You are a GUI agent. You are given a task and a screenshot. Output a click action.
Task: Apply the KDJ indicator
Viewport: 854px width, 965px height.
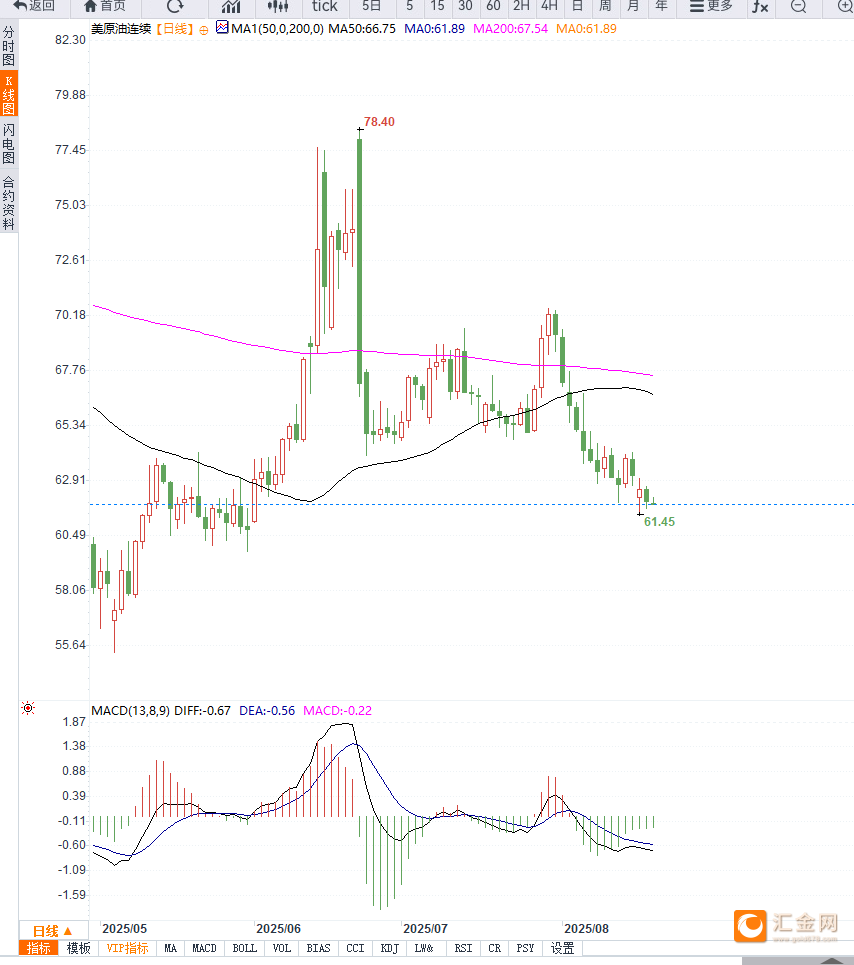[390, 948]
